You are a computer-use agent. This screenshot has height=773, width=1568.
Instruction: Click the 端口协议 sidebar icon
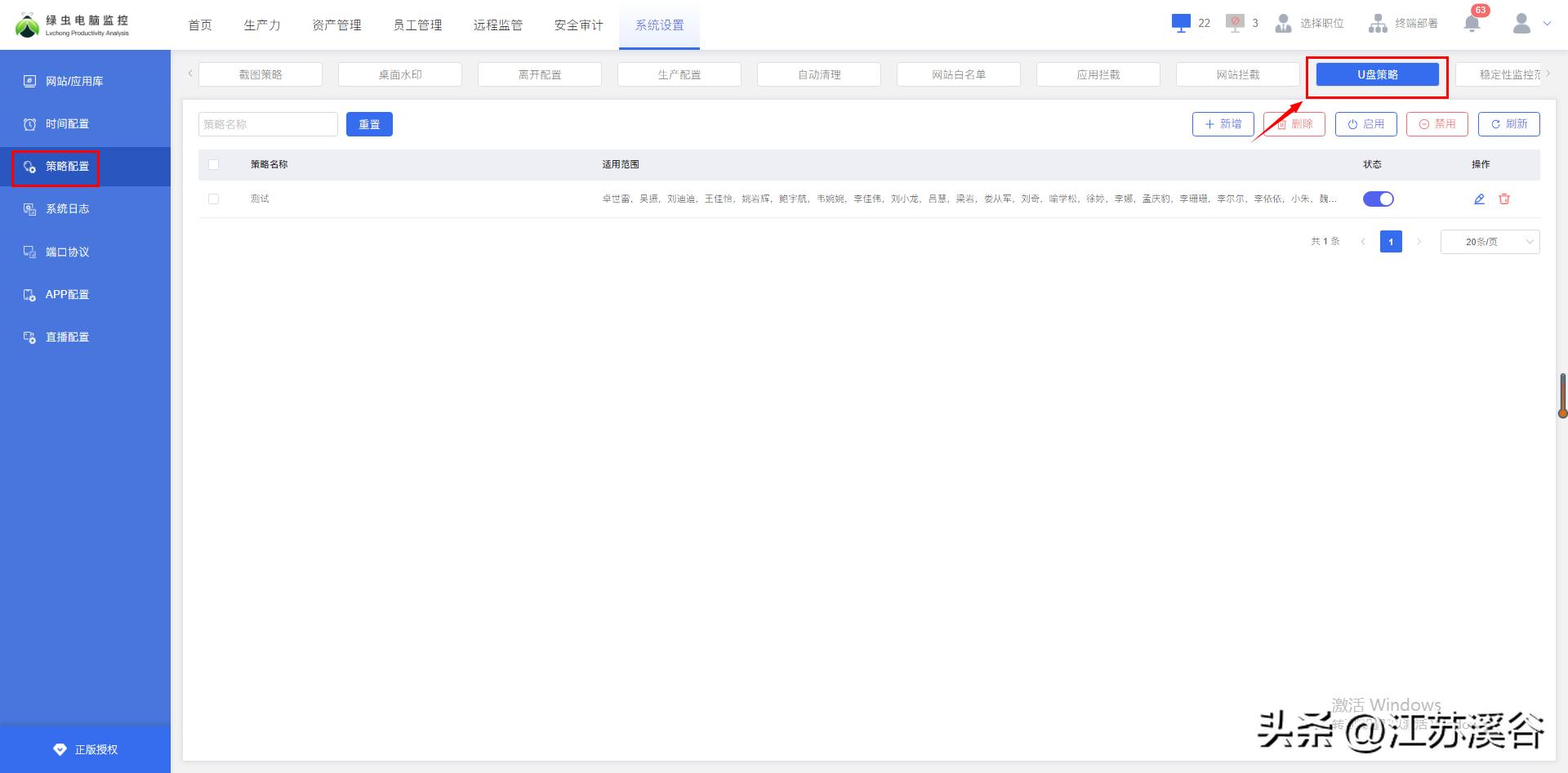pos(29,252)
